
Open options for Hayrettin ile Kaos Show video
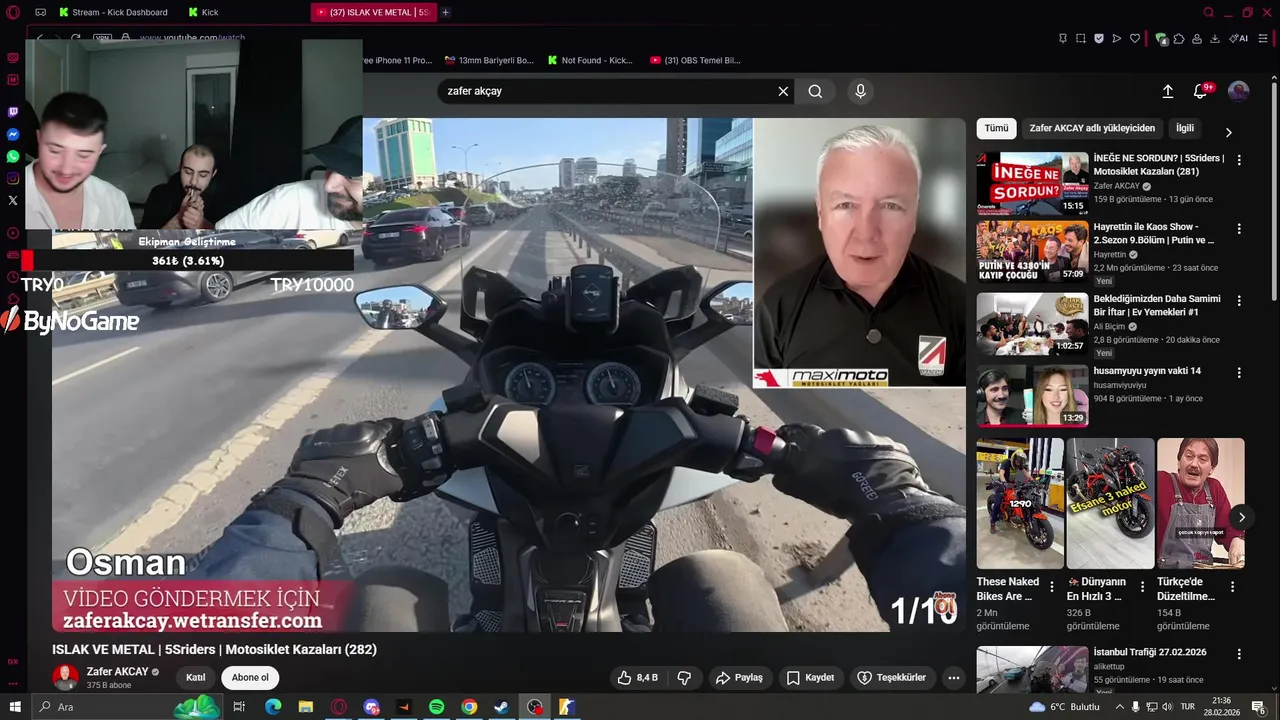coord(1239,229)
